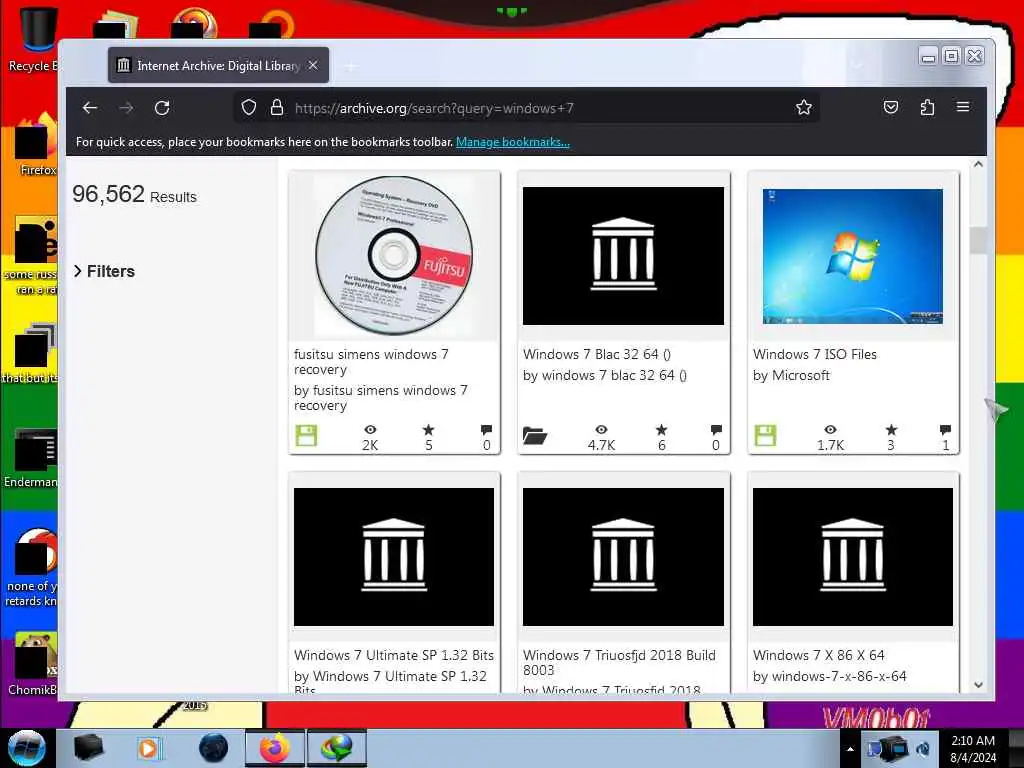Viewport: 1024px width, 768px height.
Task: Click the software floppy icon on fusitsu card
Action: click(306, 436)
